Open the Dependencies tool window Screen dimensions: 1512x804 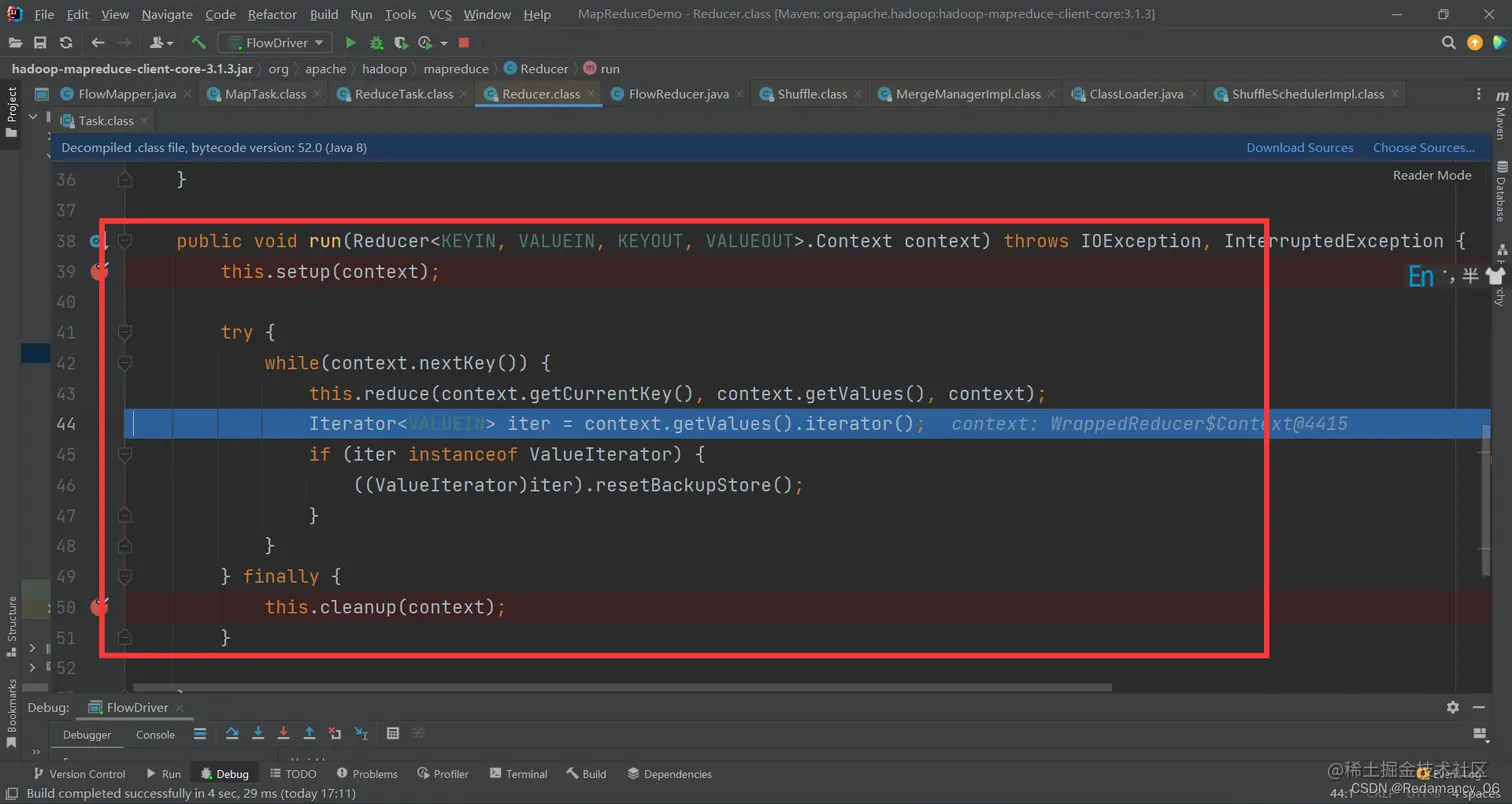(x=669, y=774)
